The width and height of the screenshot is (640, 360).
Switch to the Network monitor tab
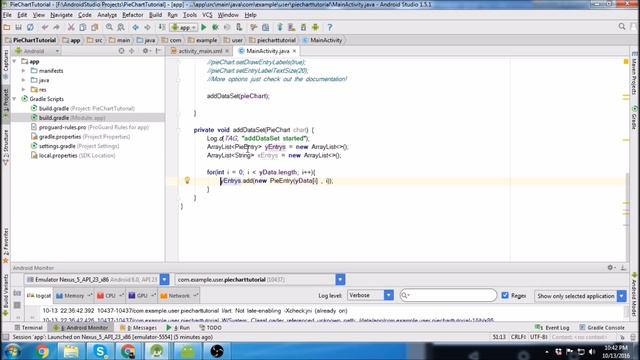pyautogui.click(x=179, y=296)
